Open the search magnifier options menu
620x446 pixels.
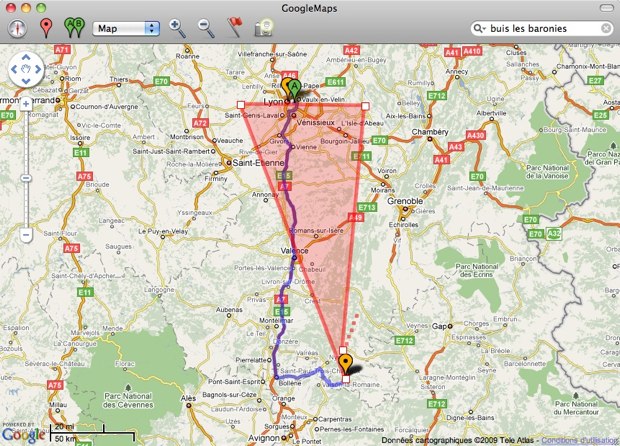pyautogui.click(x=479, y=28)
